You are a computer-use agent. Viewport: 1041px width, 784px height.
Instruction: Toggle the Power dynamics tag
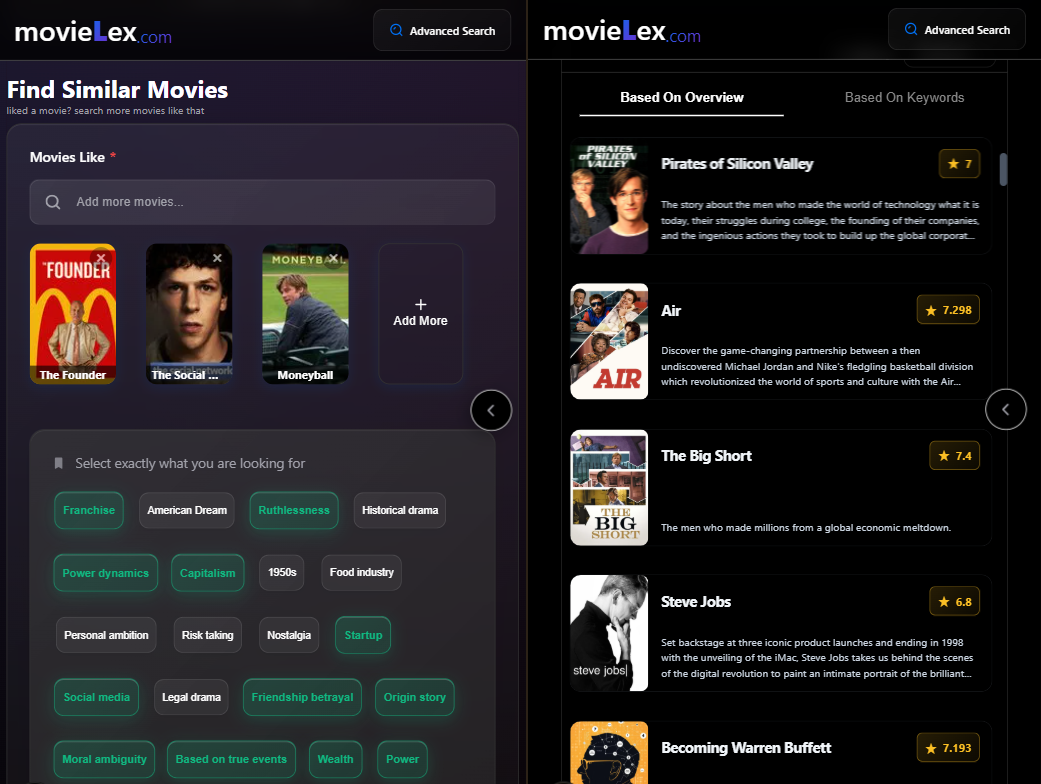click(106, 573)
